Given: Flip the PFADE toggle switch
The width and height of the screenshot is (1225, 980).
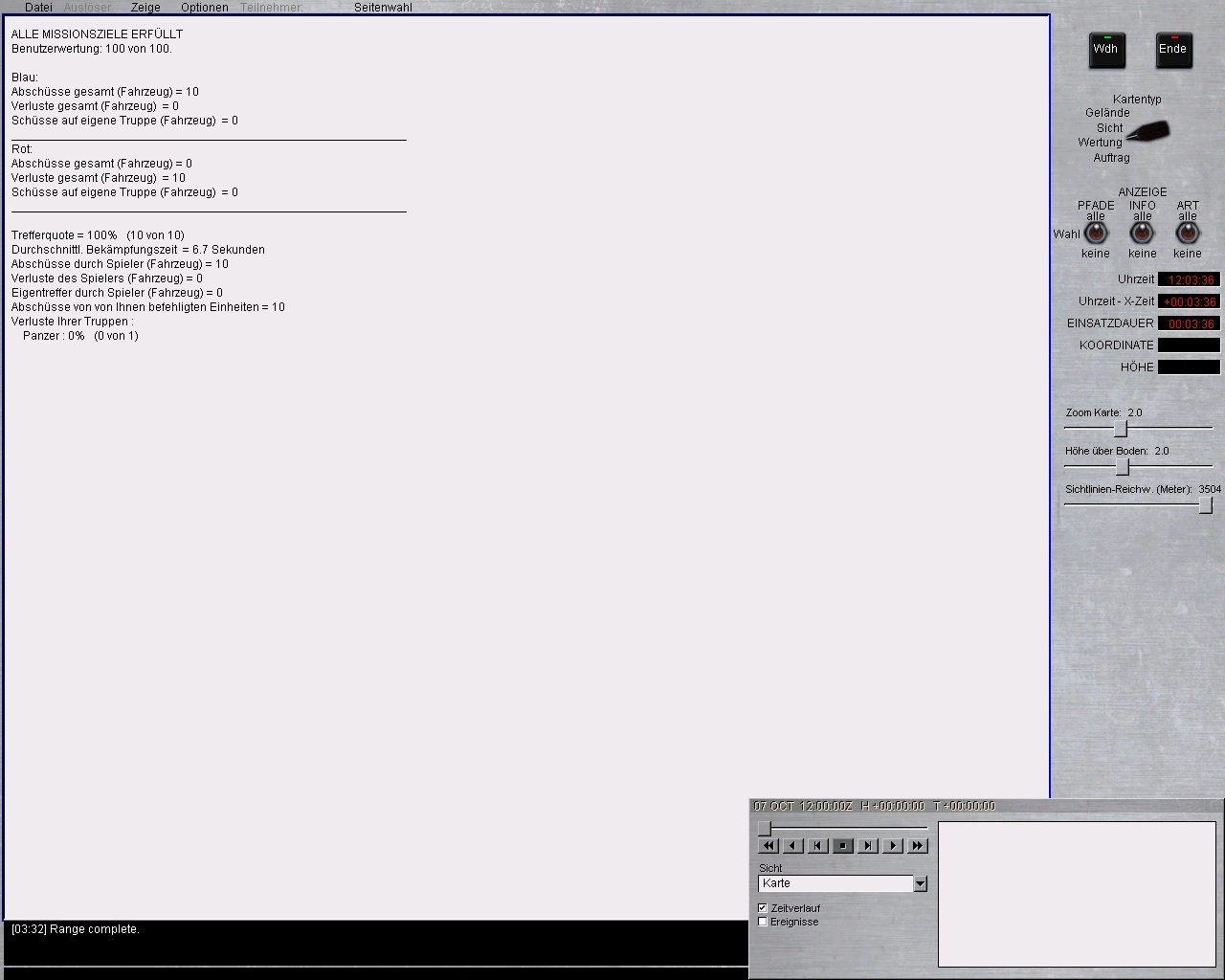Looking at the screenshot, I should [1096, 233].
